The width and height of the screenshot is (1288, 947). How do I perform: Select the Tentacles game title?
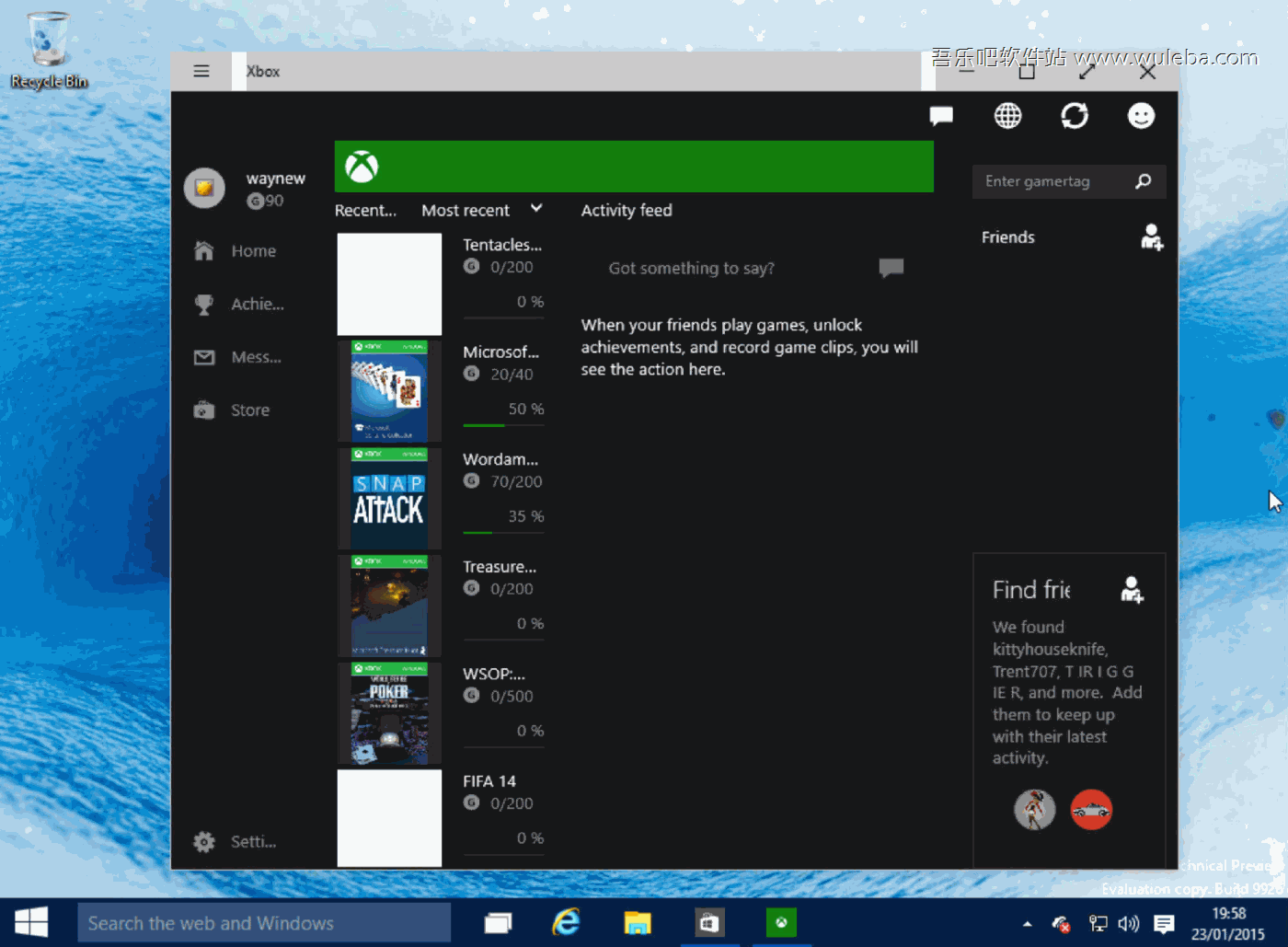pos(502,245)
